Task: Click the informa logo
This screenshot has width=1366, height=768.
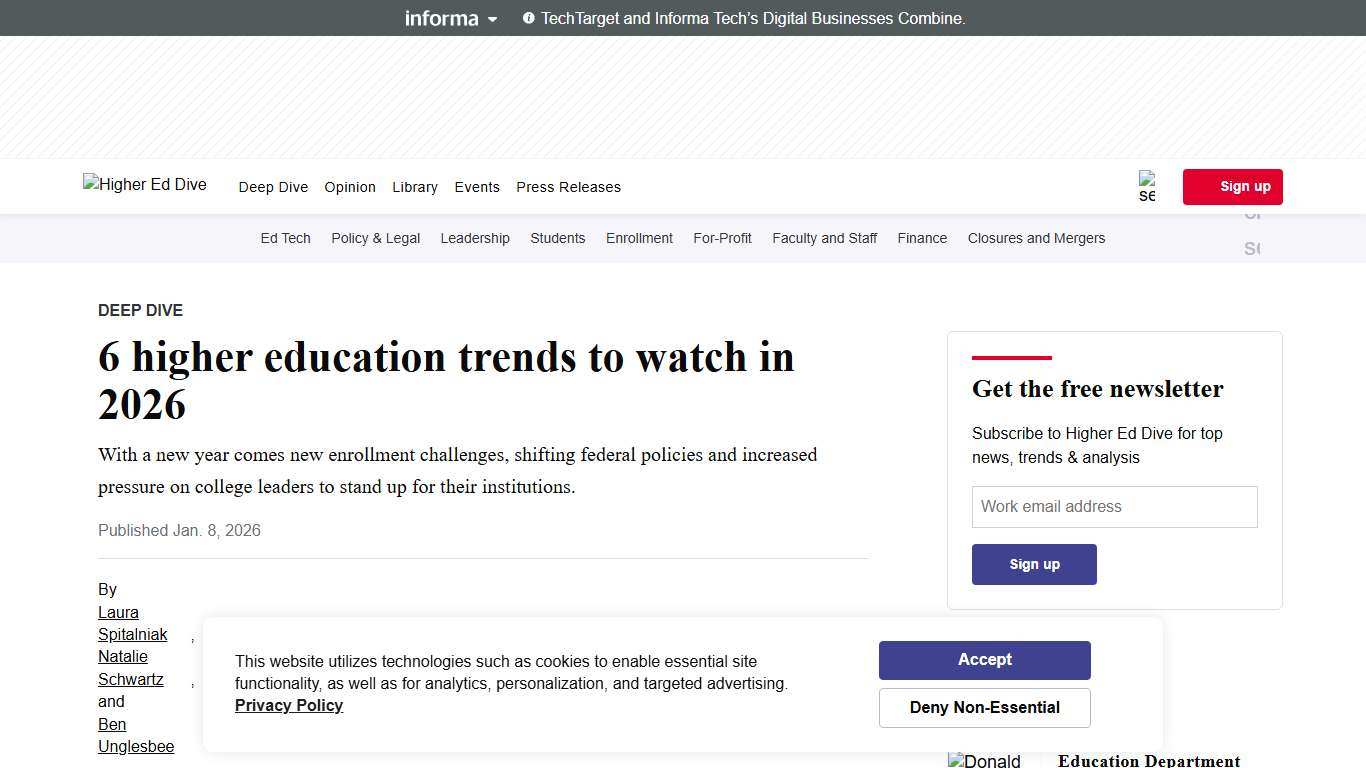Action: pyautogui.click(x=441, y=18)
